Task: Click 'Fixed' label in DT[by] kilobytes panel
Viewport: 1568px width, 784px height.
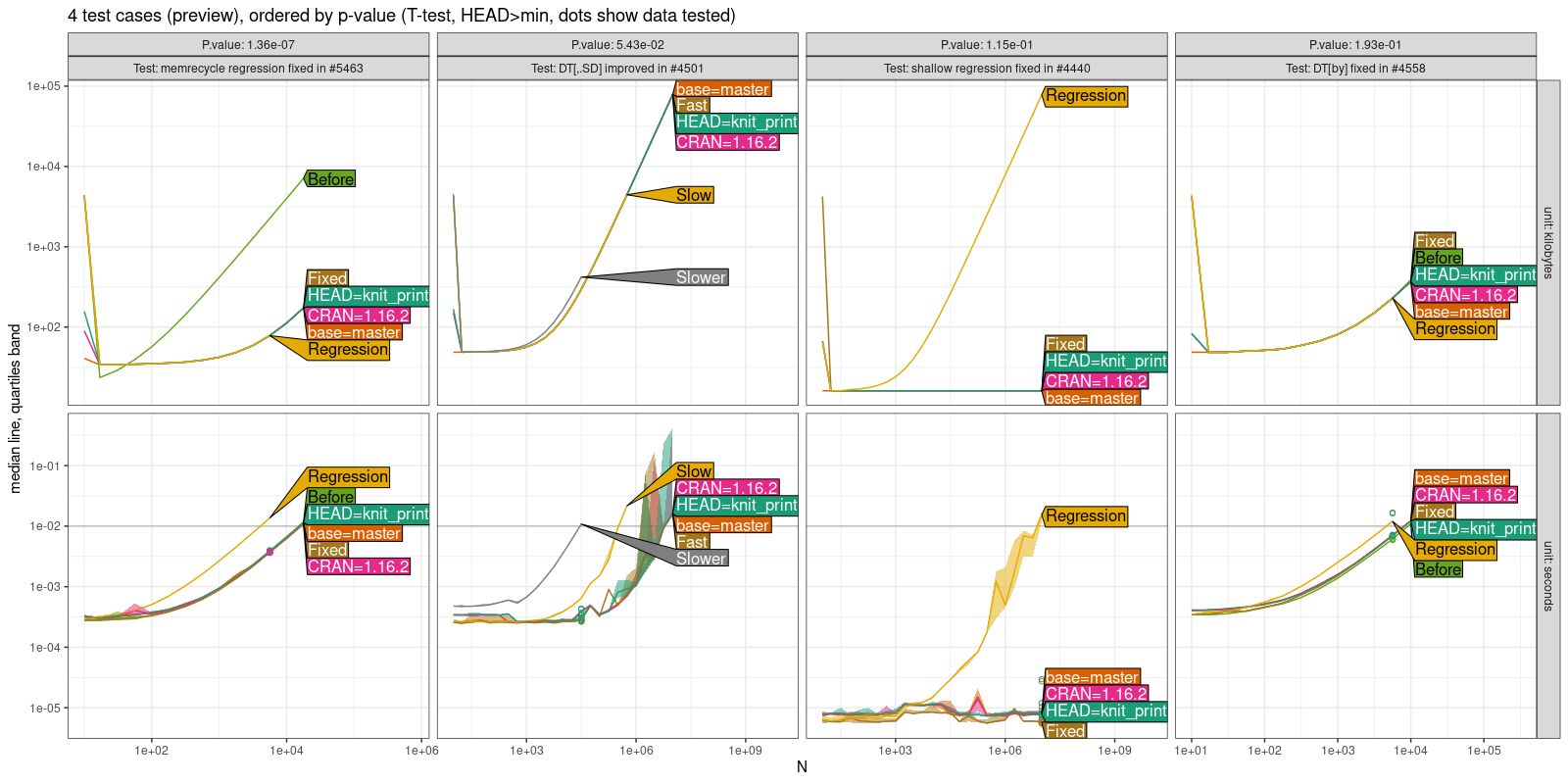Action: pyautogui.click(x=1435, y=241)
